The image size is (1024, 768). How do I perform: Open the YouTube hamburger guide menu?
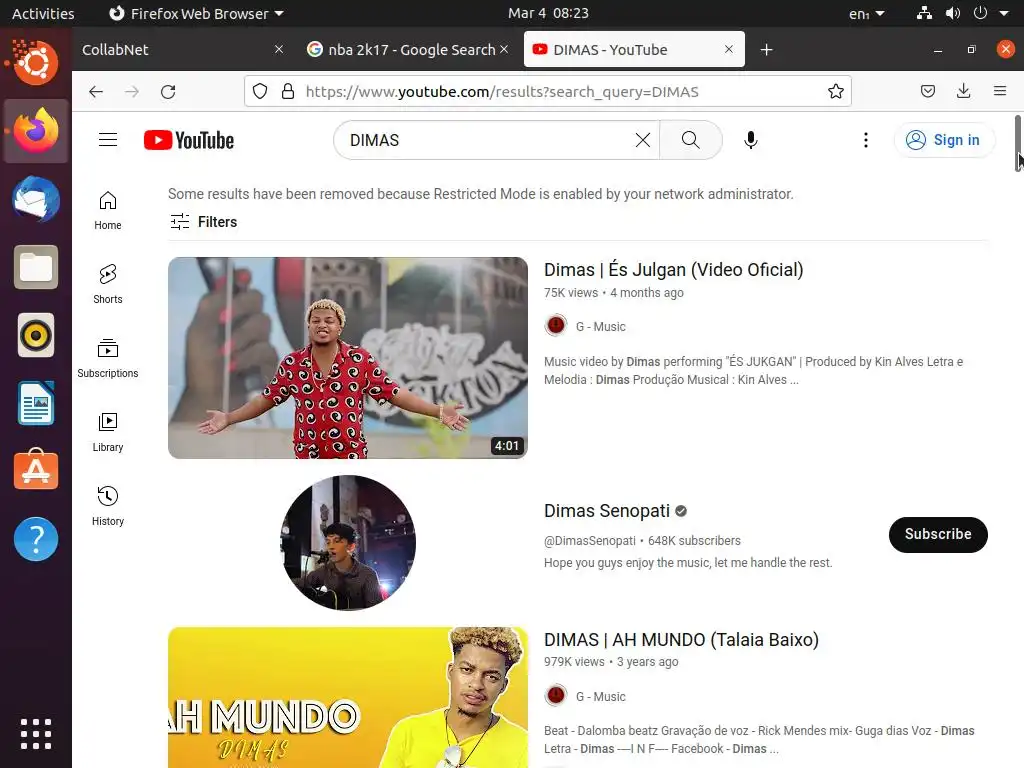pos(108,140)
